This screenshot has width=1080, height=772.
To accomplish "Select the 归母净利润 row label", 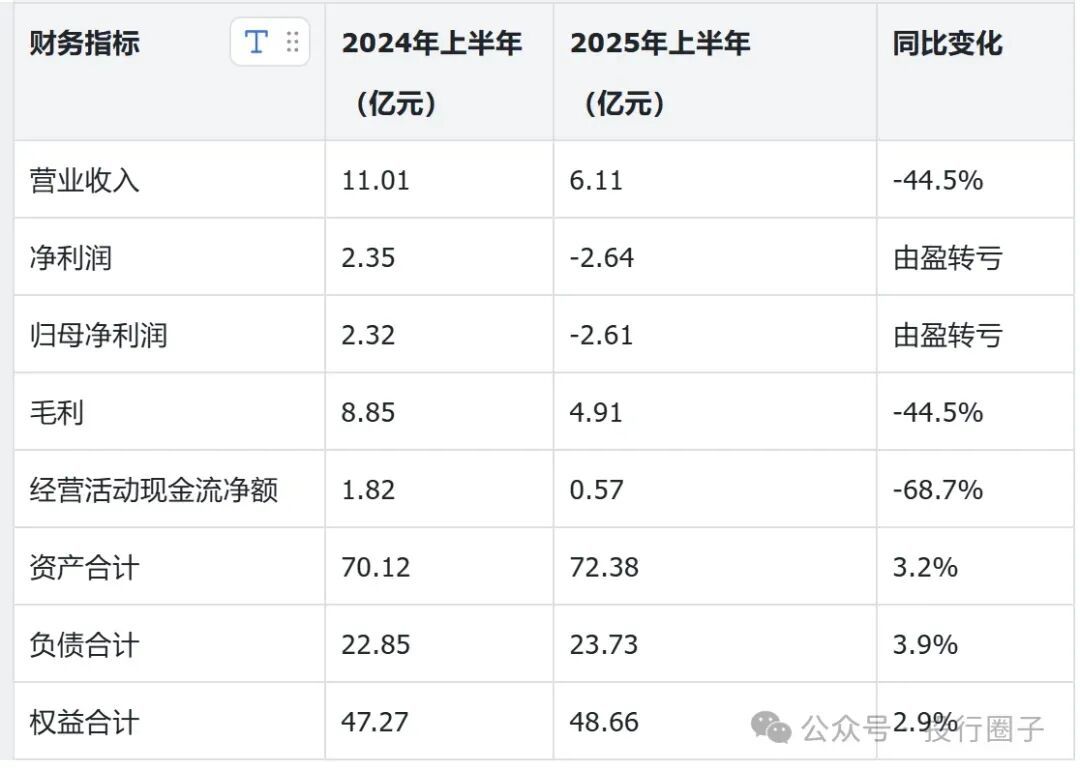I will coord(99,335).
